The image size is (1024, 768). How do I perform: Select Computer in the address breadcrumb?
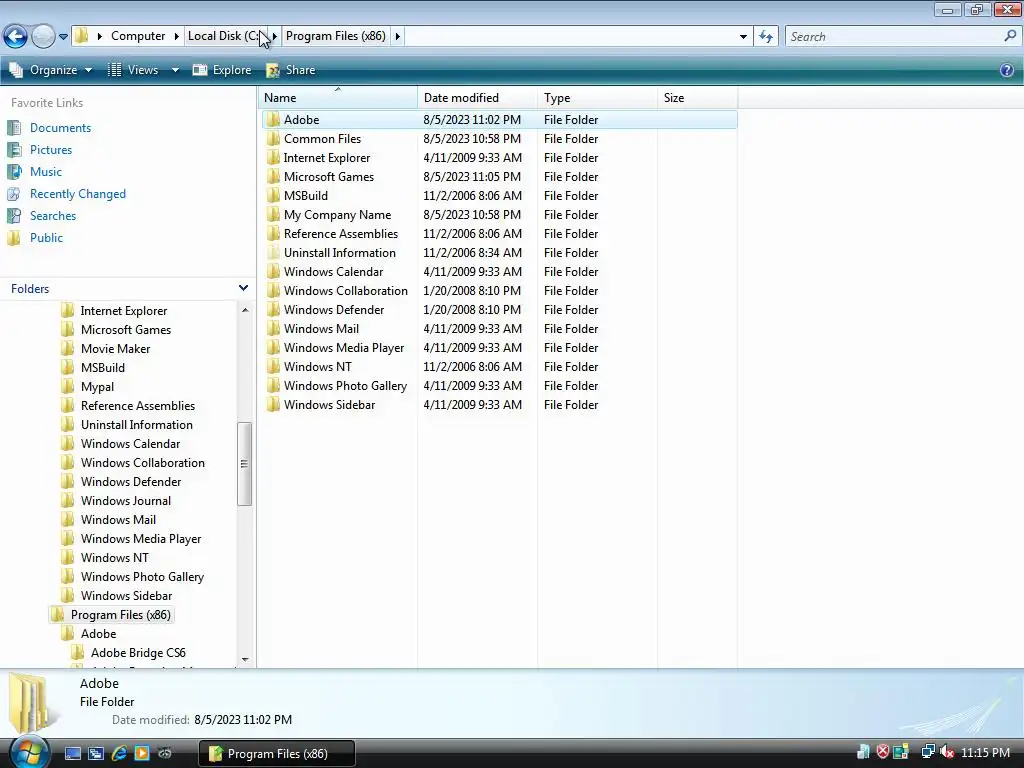click(x=138, y=36)
